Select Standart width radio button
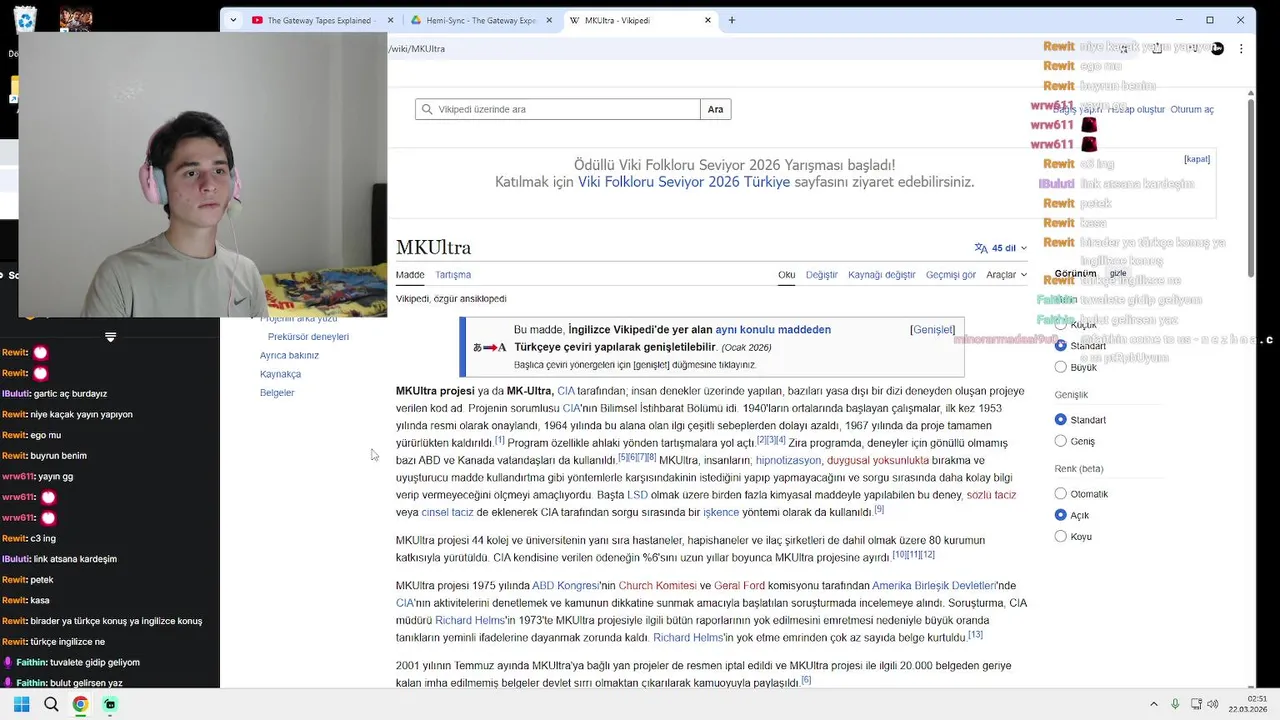 (1061, 420)
